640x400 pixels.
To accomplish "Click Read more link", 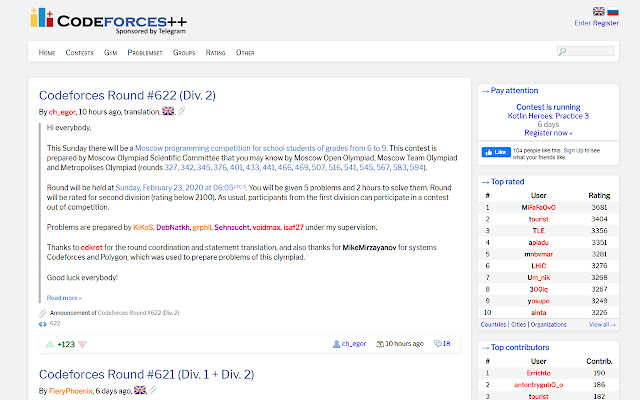I will [64, 298].
